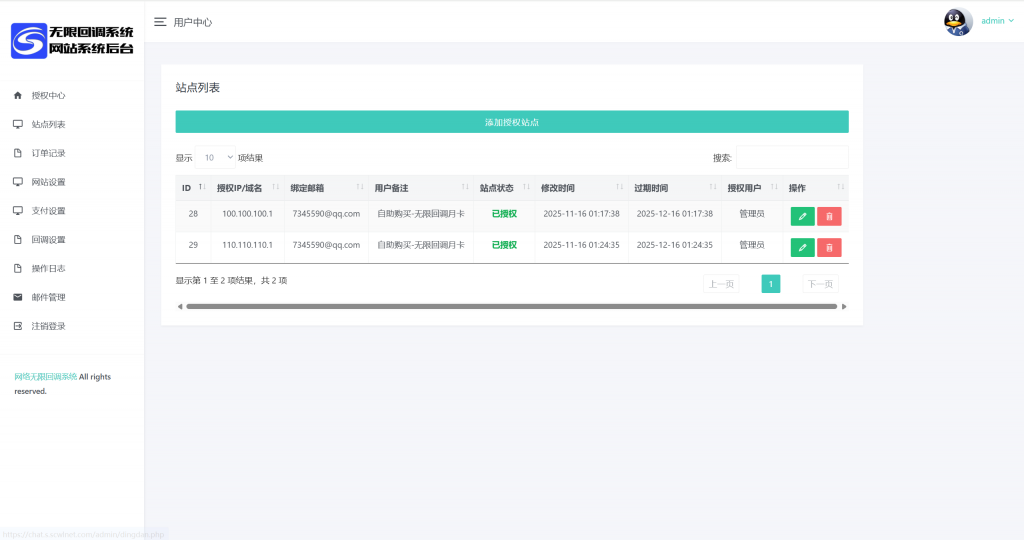Viewport: 1024px width, 540px height.
Task: Click the logout icon beside 注销登录
Action: click(x=18, y=326)
